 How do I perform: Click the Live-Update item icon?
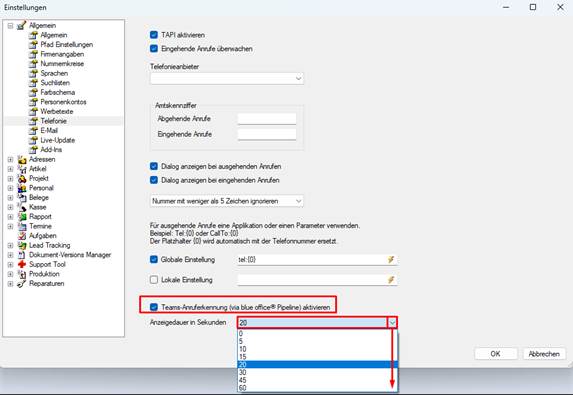click(x=34, y=140)
